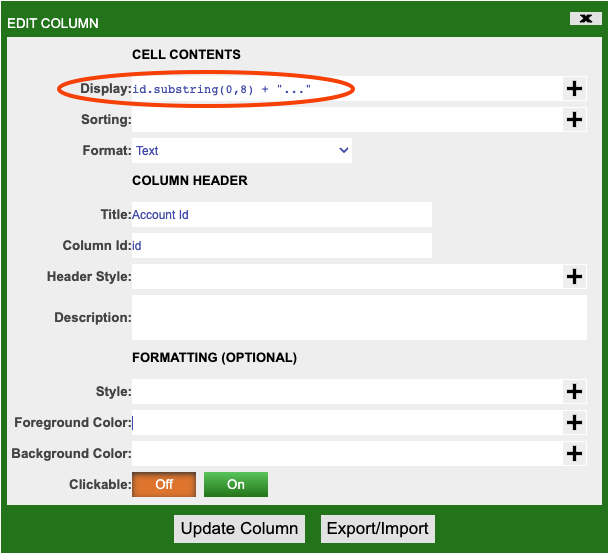Select the Column Id text field
This screenshot has height=554, width=609.
(282, 245)
